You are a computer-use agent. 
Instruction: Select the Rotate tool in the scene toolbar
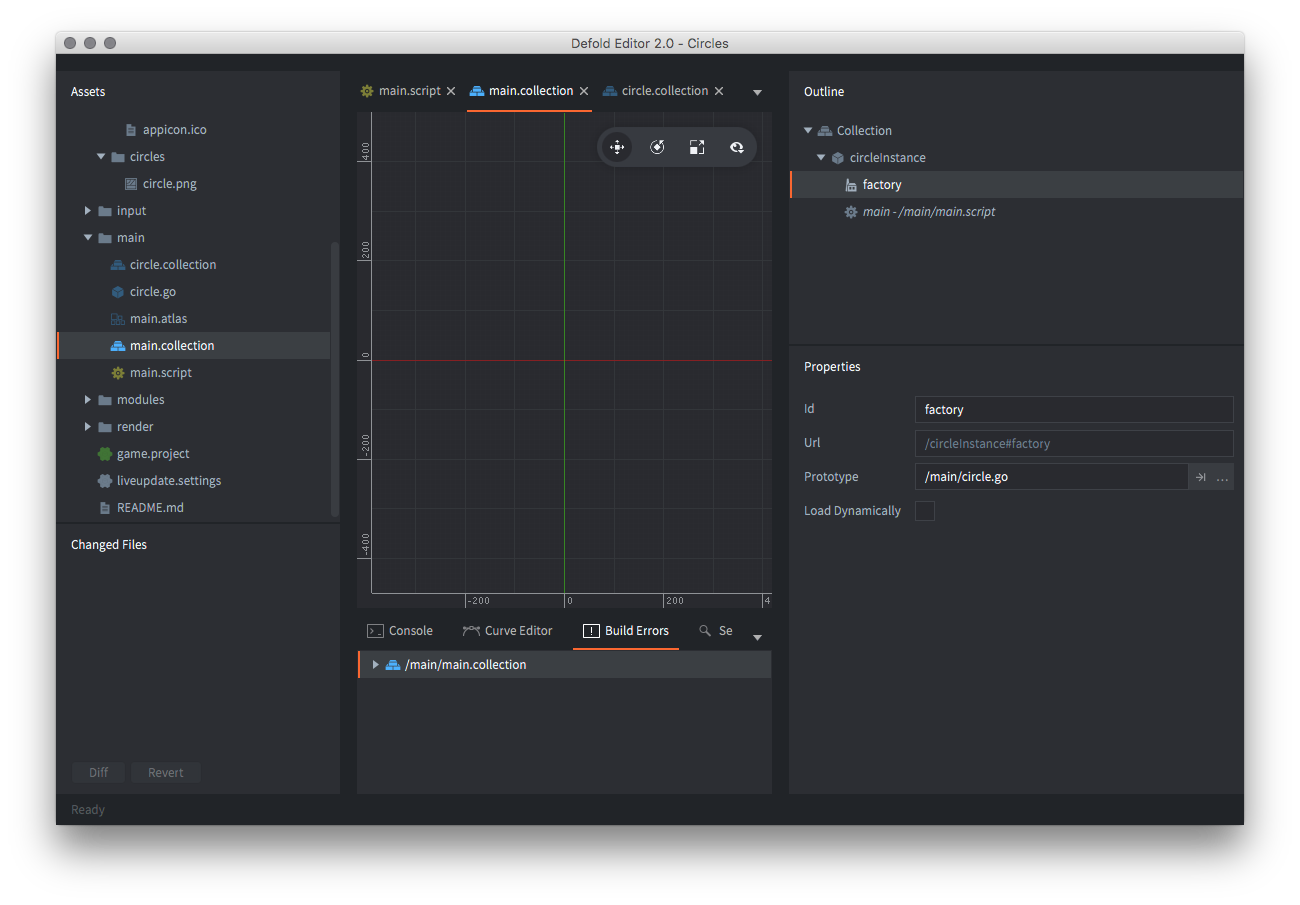pyautogui.click(x=657, y=148)
